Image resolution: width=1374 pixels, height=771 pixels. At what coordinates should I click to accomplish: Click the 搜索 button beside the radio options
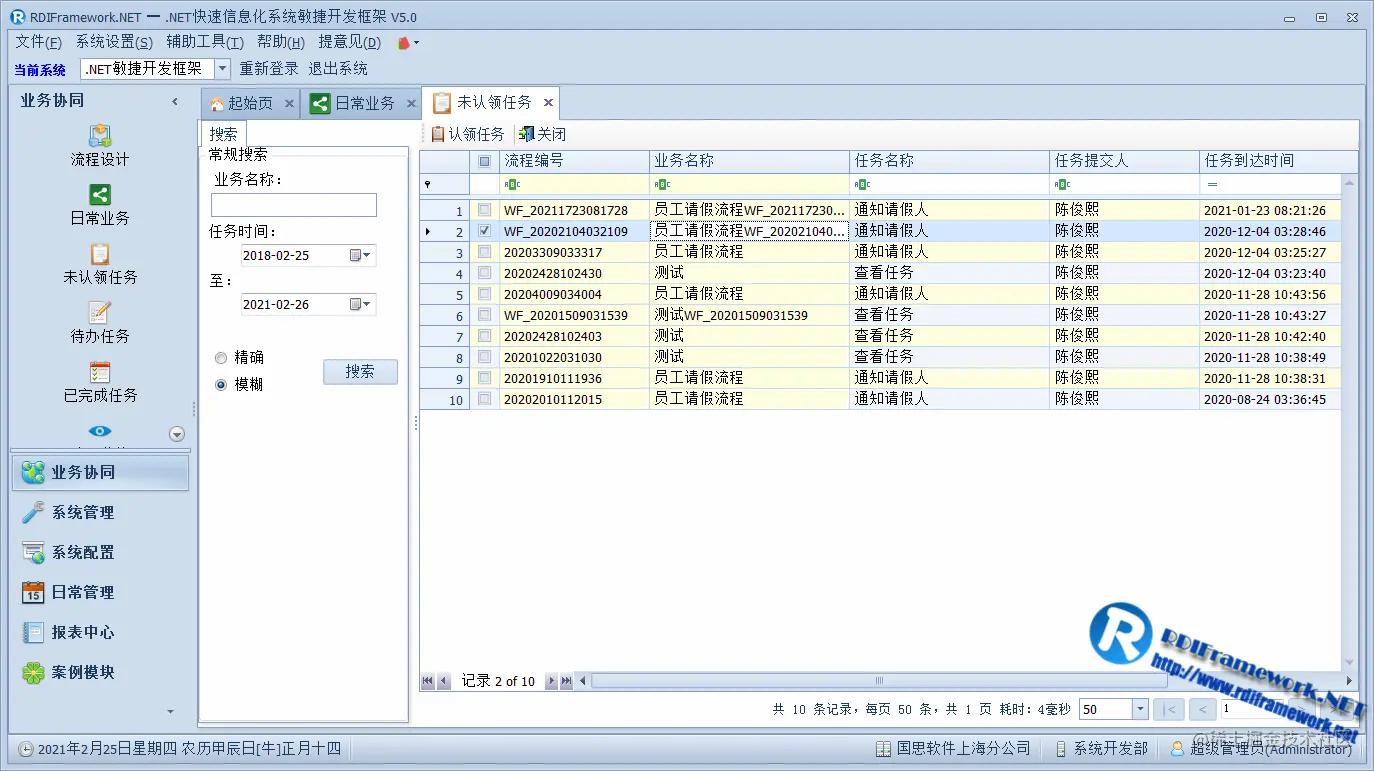(360, 372)
